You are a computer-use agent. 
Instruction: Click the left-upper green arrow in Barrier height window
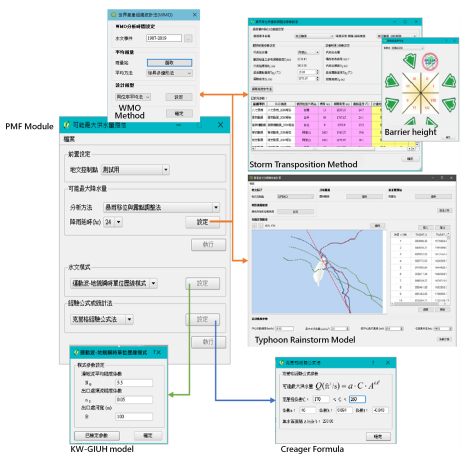392,81
